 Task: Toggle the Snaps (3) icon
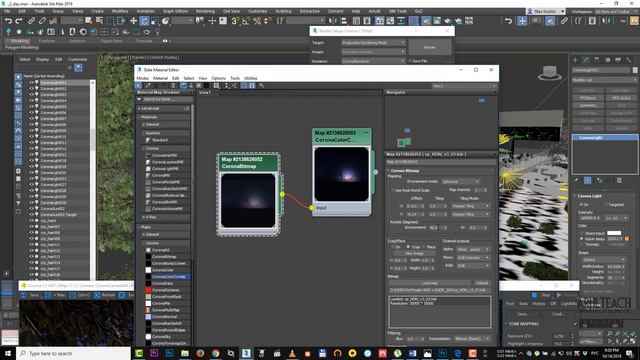(x=235, y=20)
